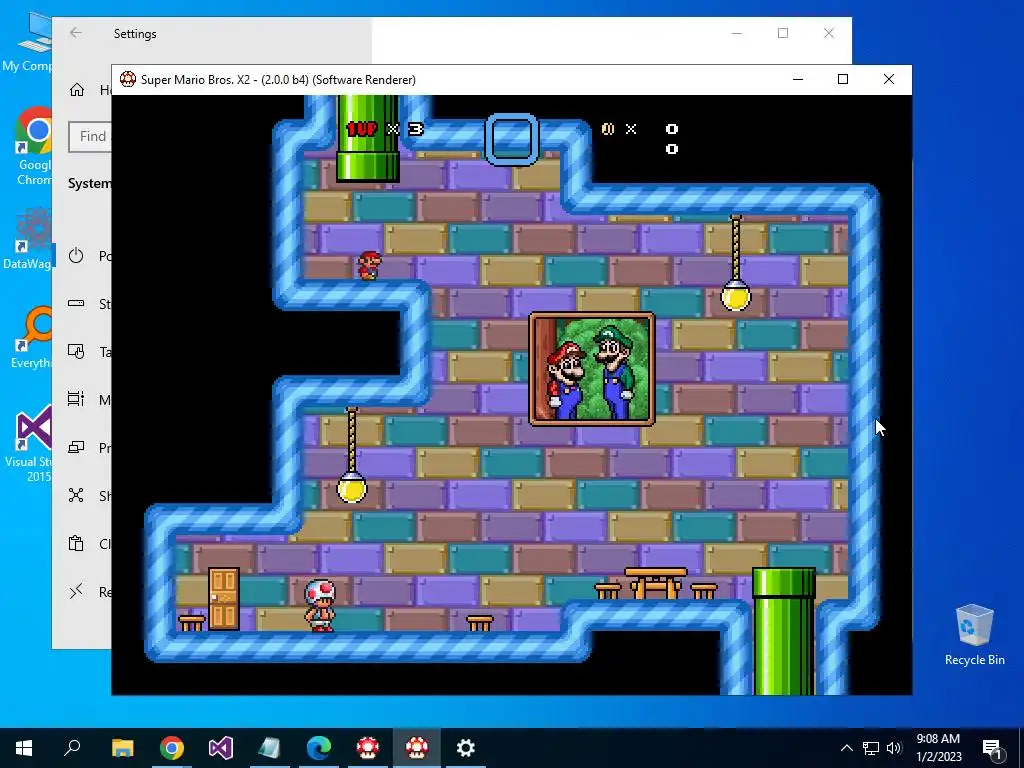Switch to the Settings gear on the taskbar
The image size is (1024, 768).
click(466, 748)
